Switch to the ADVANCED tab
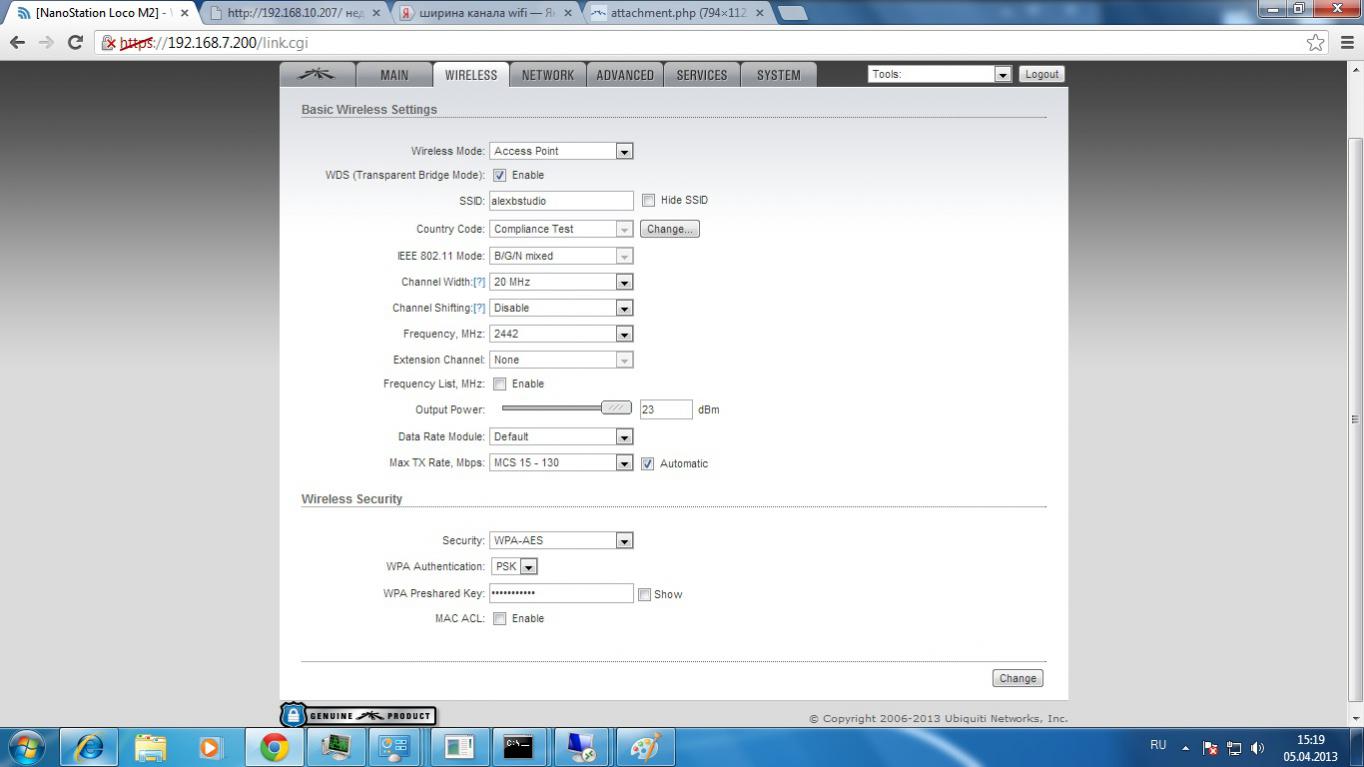 [x=625, y=75]
